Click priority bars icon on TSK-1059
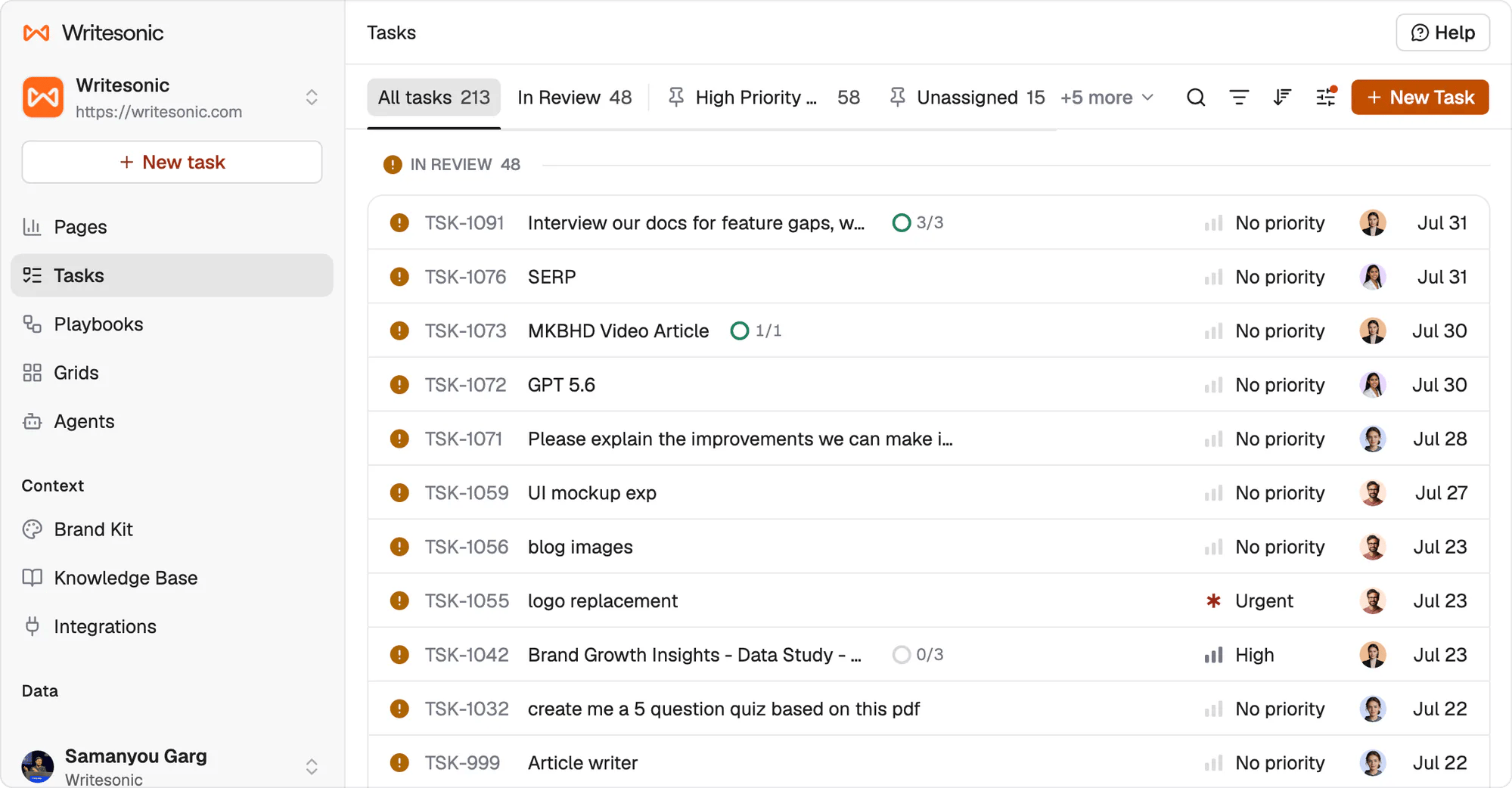The height and width of the screenshot is (788, 1512). 1213,493
